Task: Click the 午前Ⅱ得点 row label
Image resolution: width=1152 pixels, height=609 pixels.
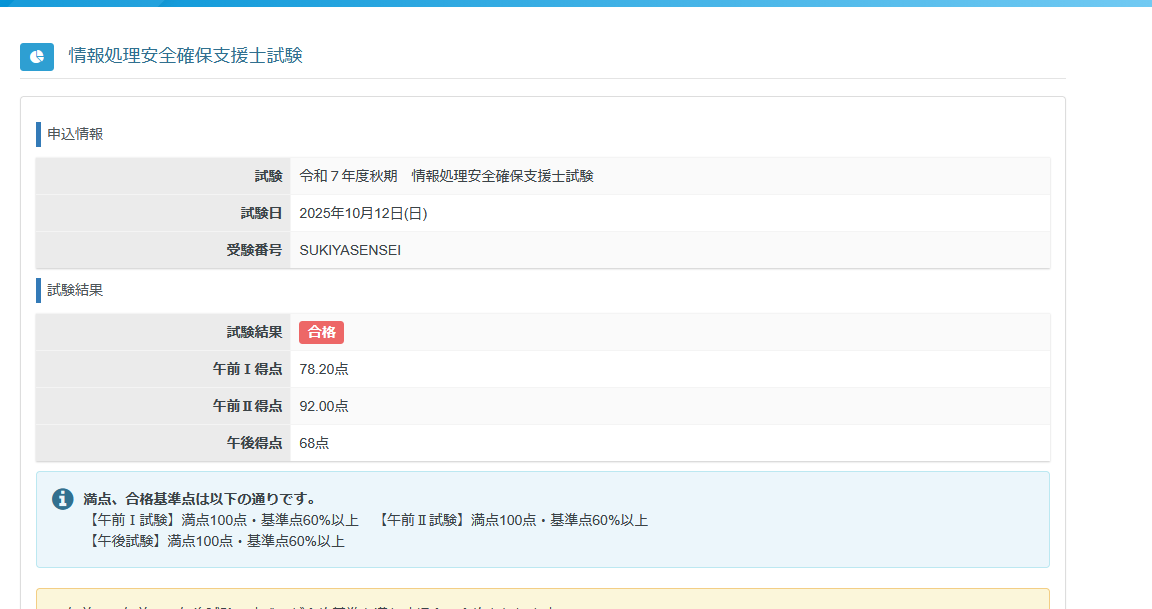Action: pos(248,406)
